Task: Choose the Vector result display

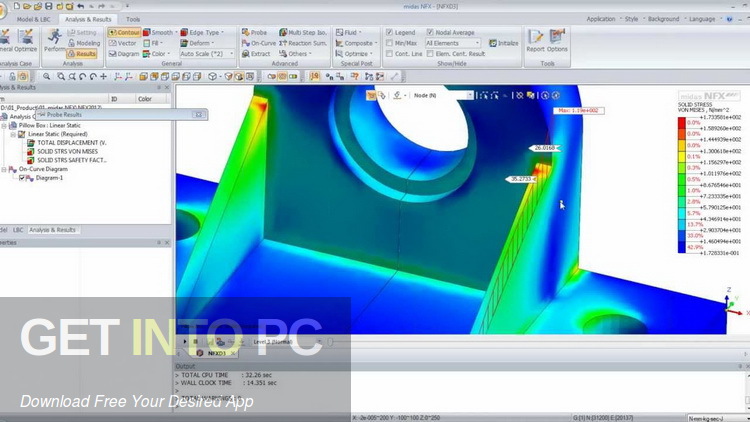Action: 123,43
